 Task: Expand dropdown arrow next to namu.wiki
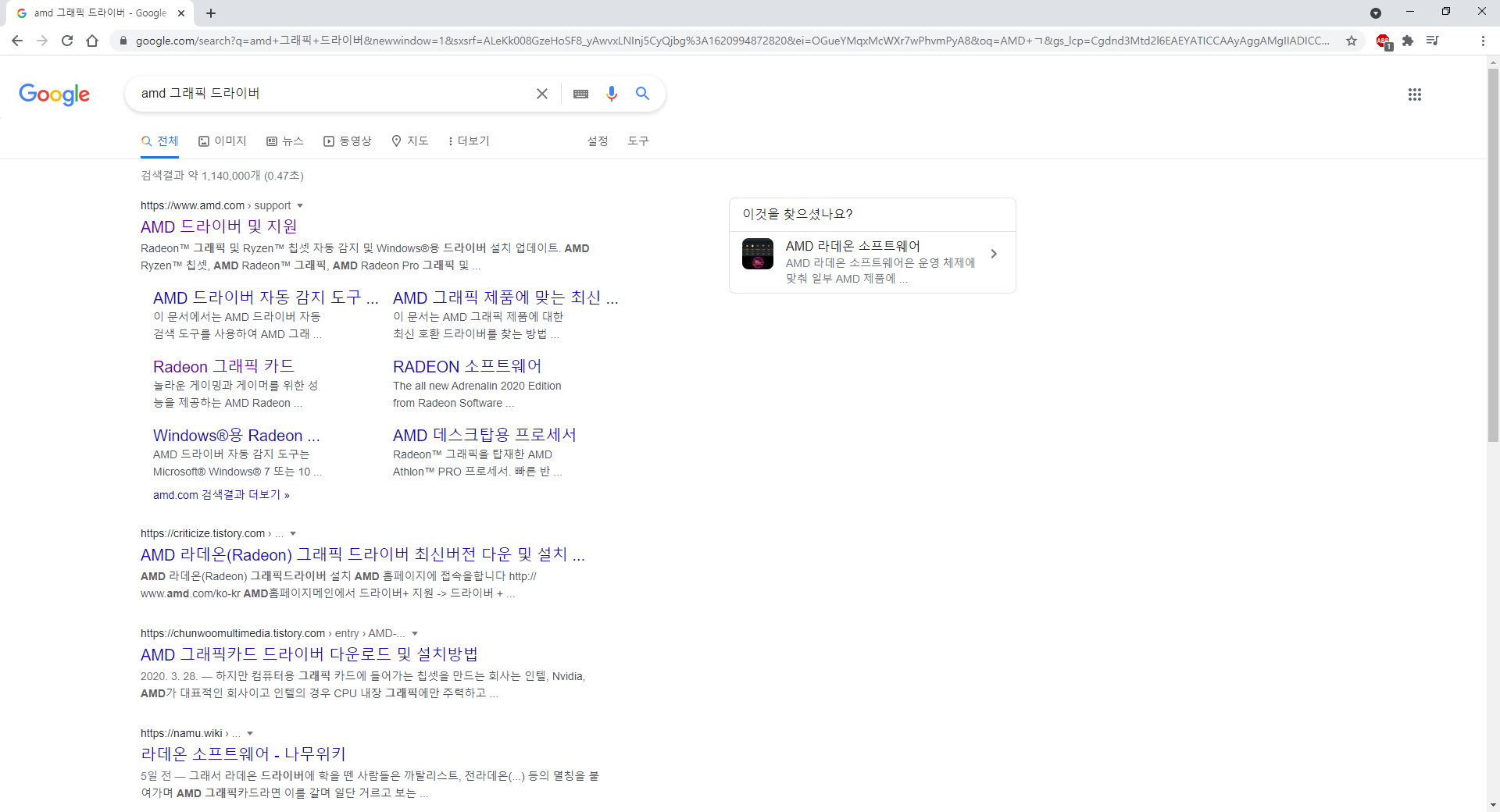(250, 734)
